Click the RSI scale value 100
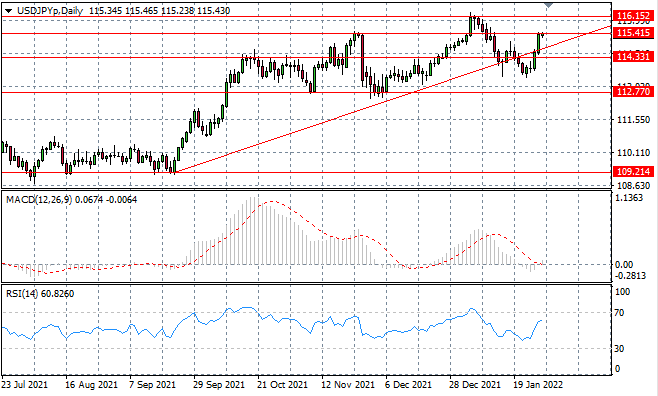Viewport: 658px width, 396px height. point(622,292)
